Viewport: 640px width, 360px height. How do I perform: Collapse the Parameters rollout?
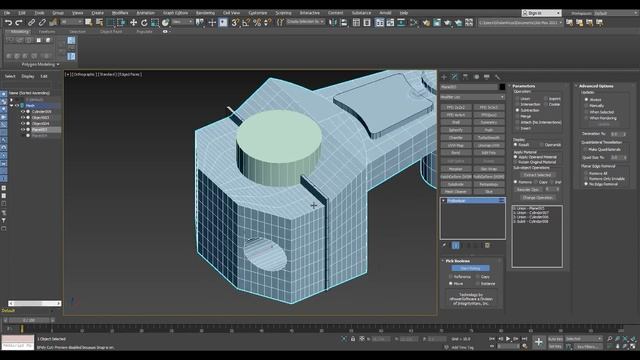pos(523,86)
